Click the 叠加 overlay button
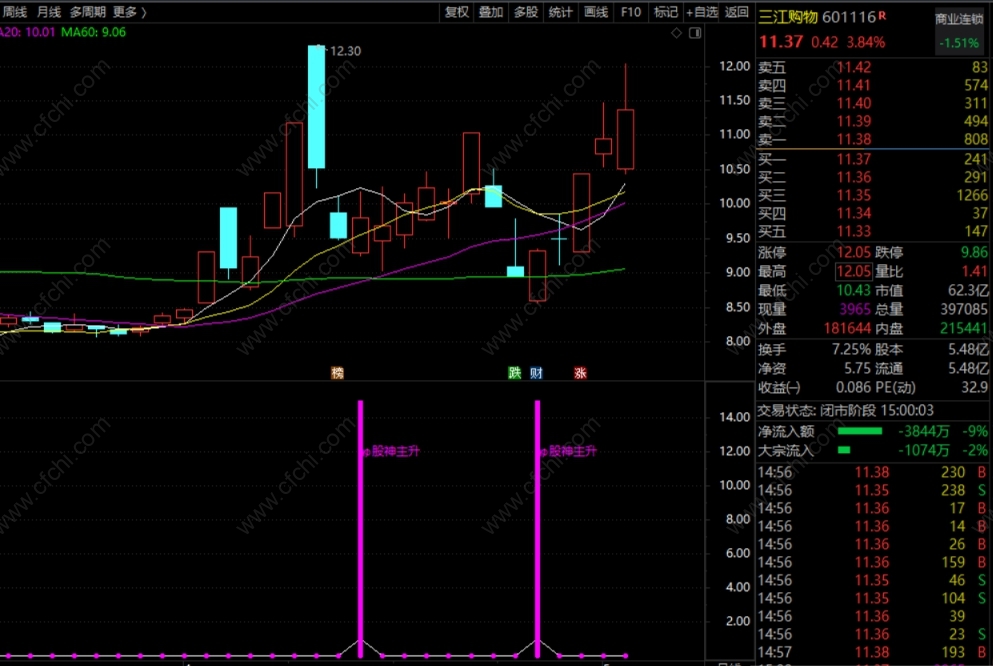This screenshot has height=666, width=993. click(x=491, y=12)
